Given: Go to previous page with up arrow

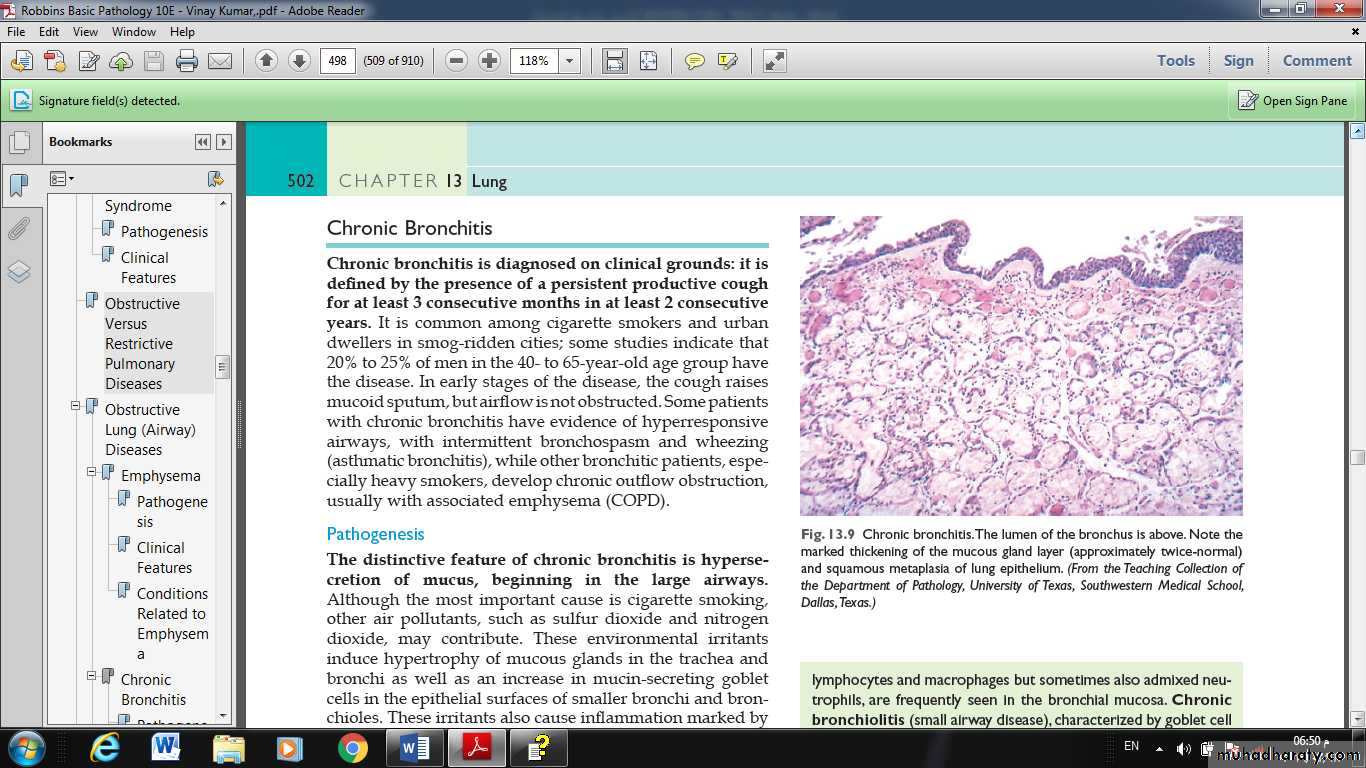Looking at the screenshot, I should point(266,61).
